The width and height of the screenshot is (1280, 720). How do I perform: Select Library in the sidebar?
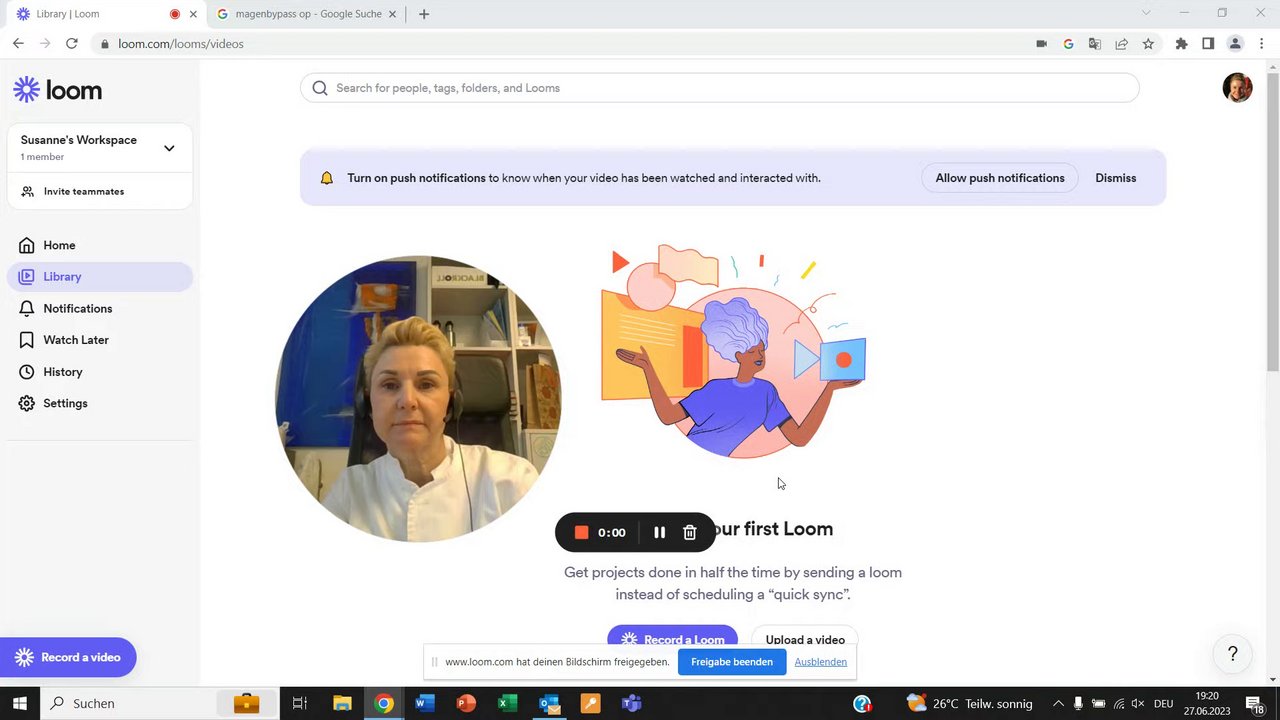[x=100, y=277]
